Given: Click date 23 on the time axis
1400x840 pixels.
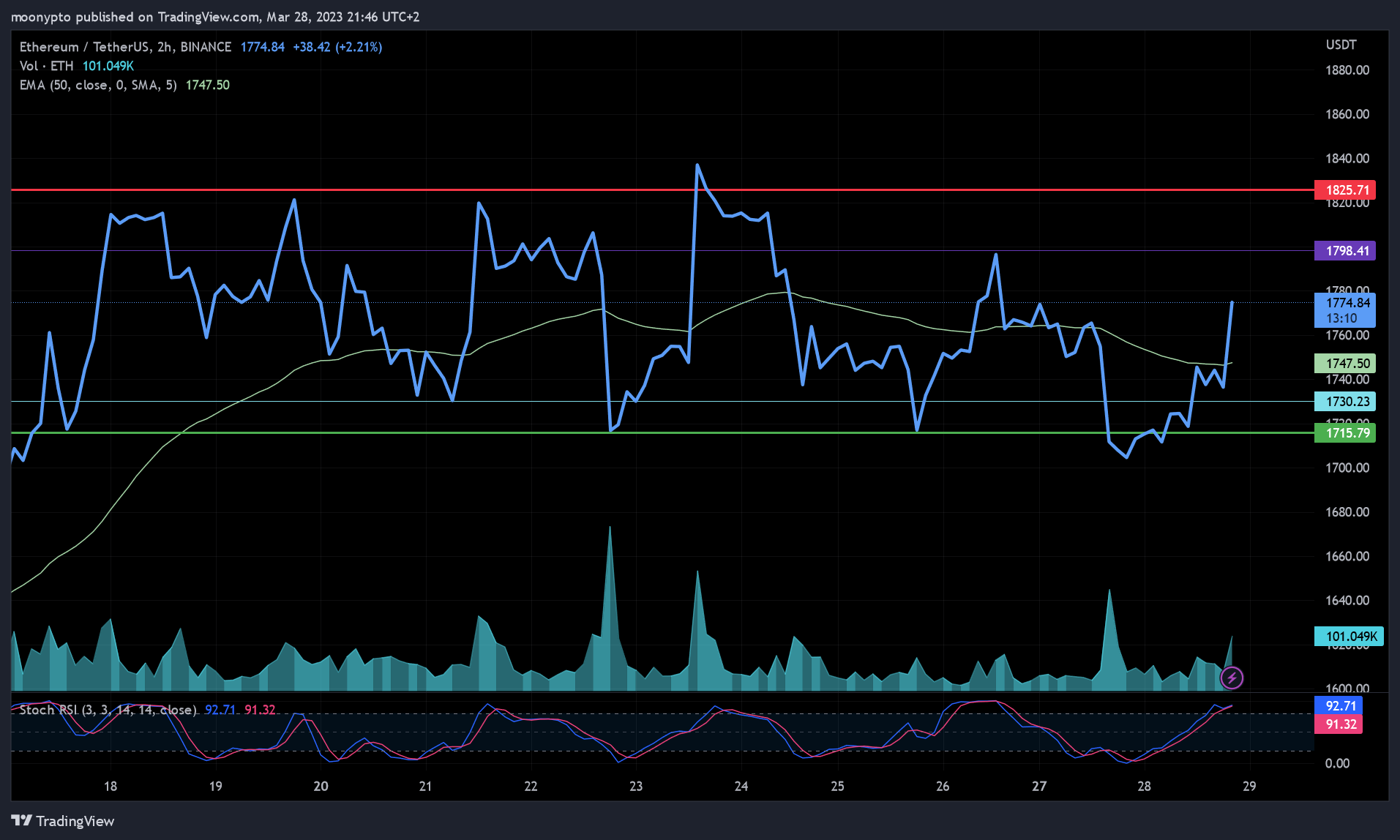Looking at the screenshot, I should click(636, 786).
